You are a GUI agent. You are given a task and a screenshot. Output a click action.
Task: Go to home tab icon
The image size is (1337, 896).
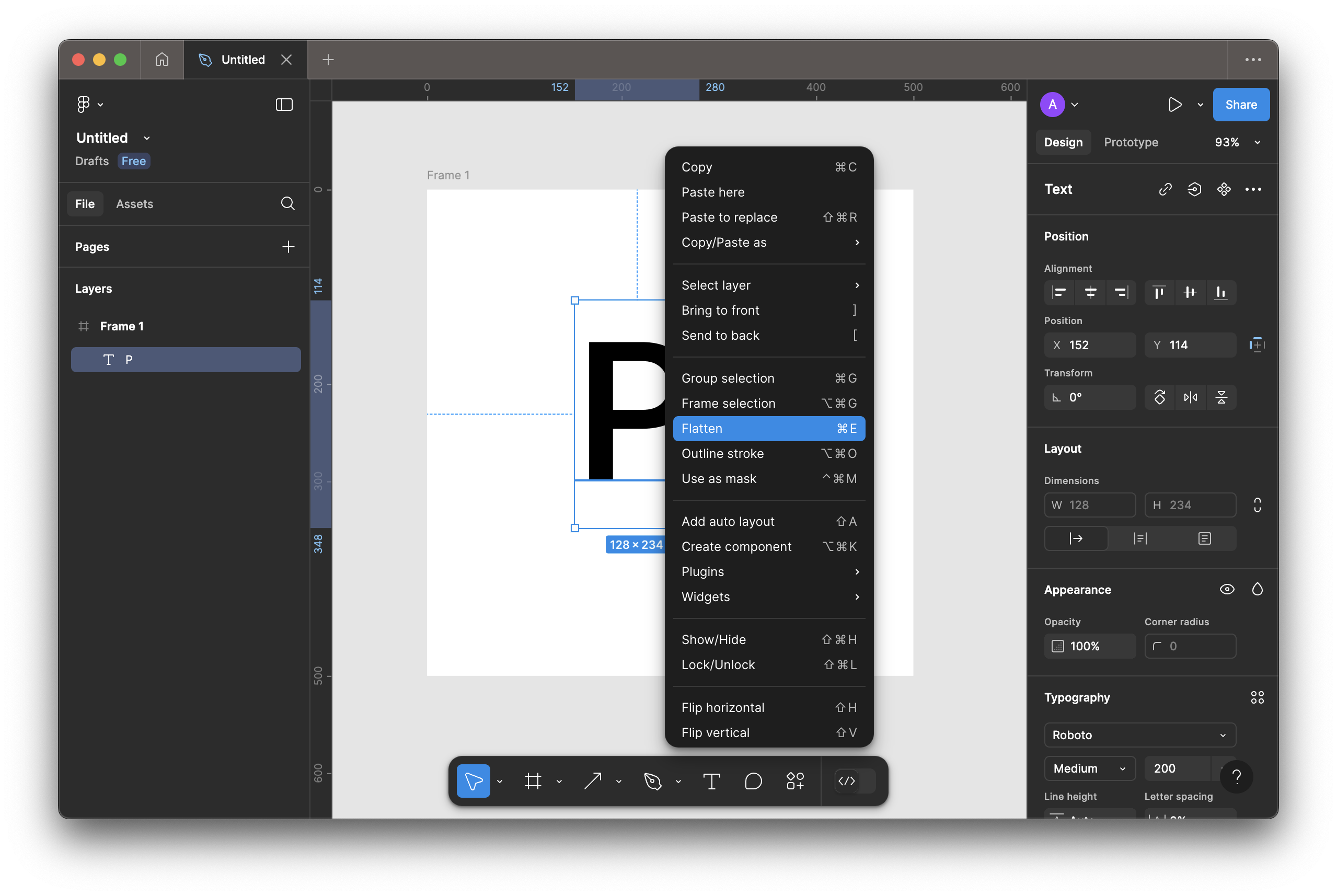pos(162,60)
